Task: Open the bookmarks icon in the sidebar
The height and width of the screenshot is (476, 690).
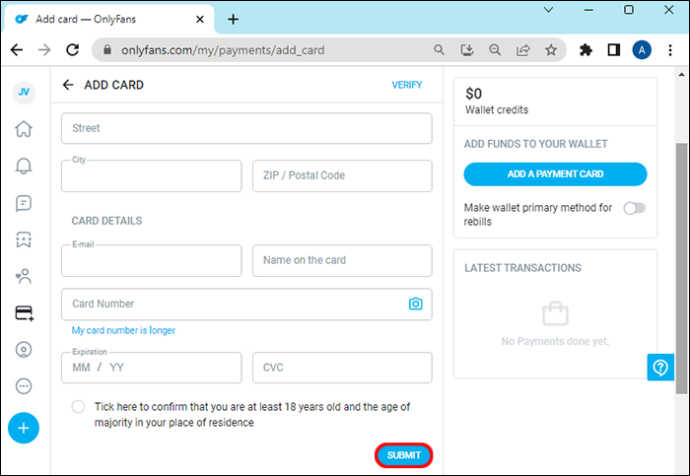Action: point(24,240)
